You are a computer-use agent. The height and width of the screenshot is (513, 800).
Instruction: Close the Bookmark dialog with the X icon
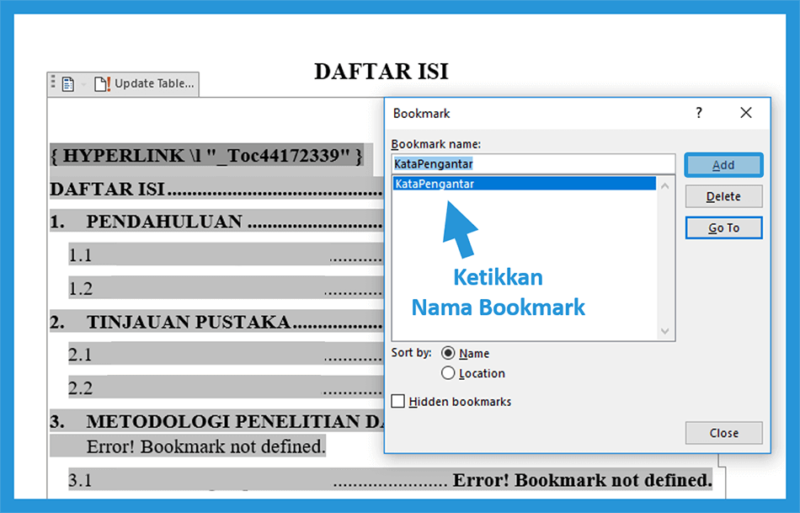746,113
